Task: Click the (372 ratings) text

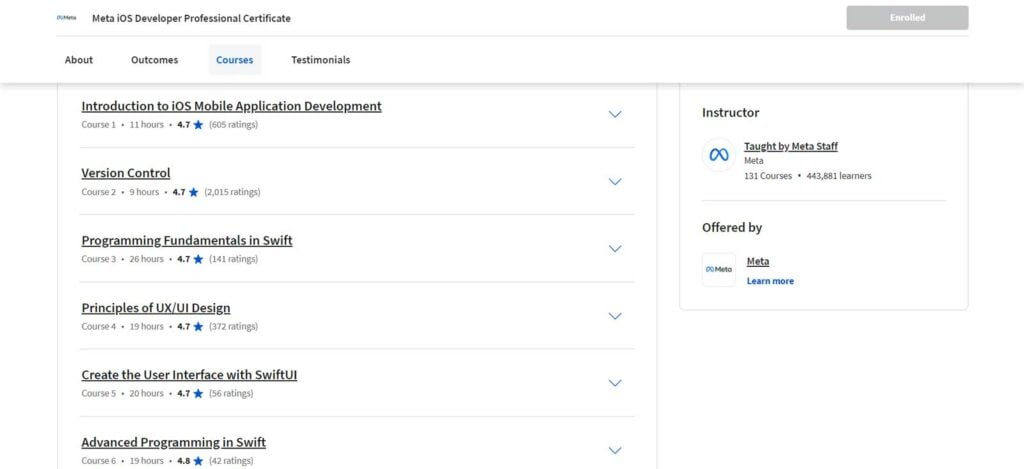Action: 234,327
